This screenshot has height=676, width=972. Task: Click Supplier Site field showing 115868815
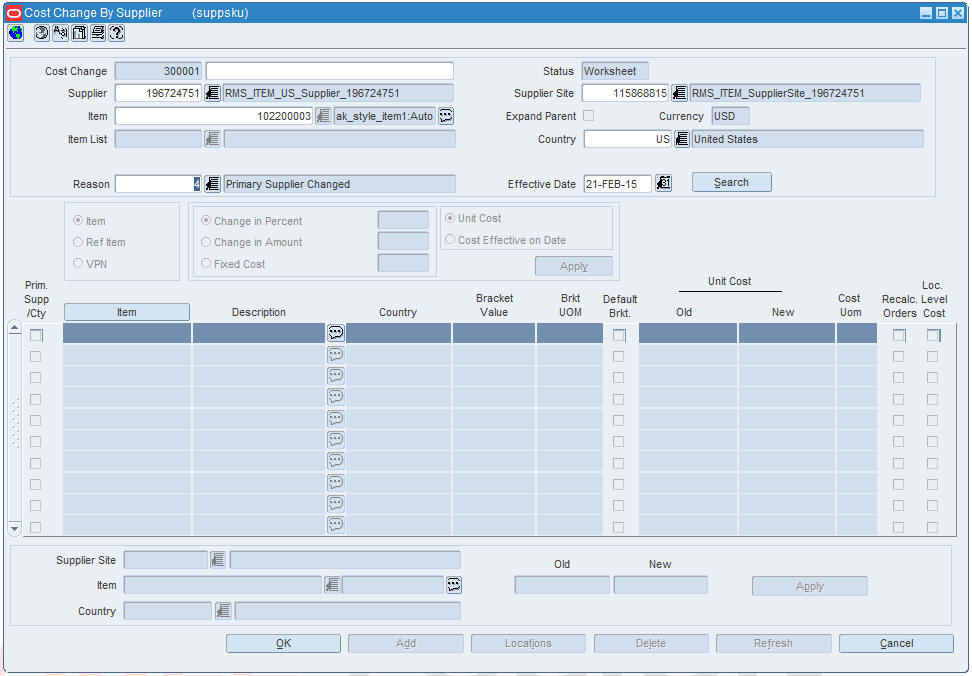tap(625, 93)
